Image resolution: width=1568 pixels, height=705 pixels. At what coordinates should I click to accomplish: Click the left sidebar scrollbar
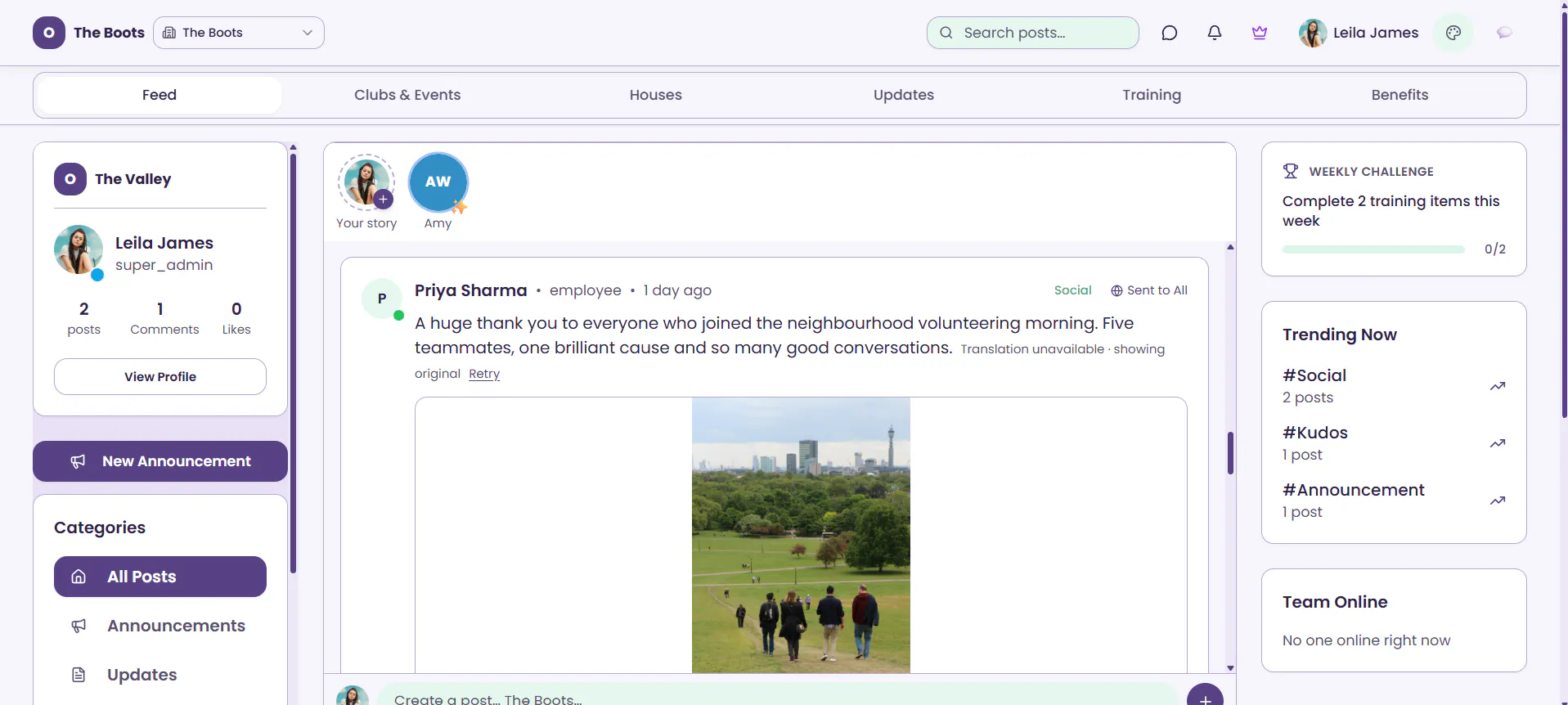coord(293,364)
